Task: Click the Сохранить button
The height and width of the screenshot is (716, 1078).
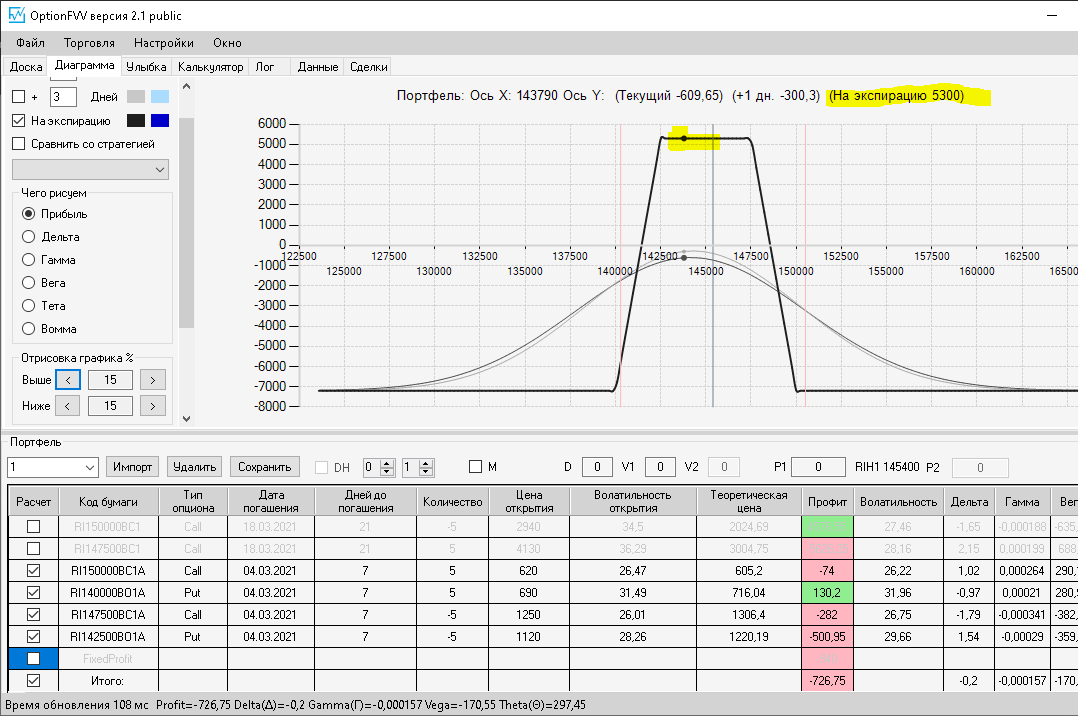Action: 265,467
